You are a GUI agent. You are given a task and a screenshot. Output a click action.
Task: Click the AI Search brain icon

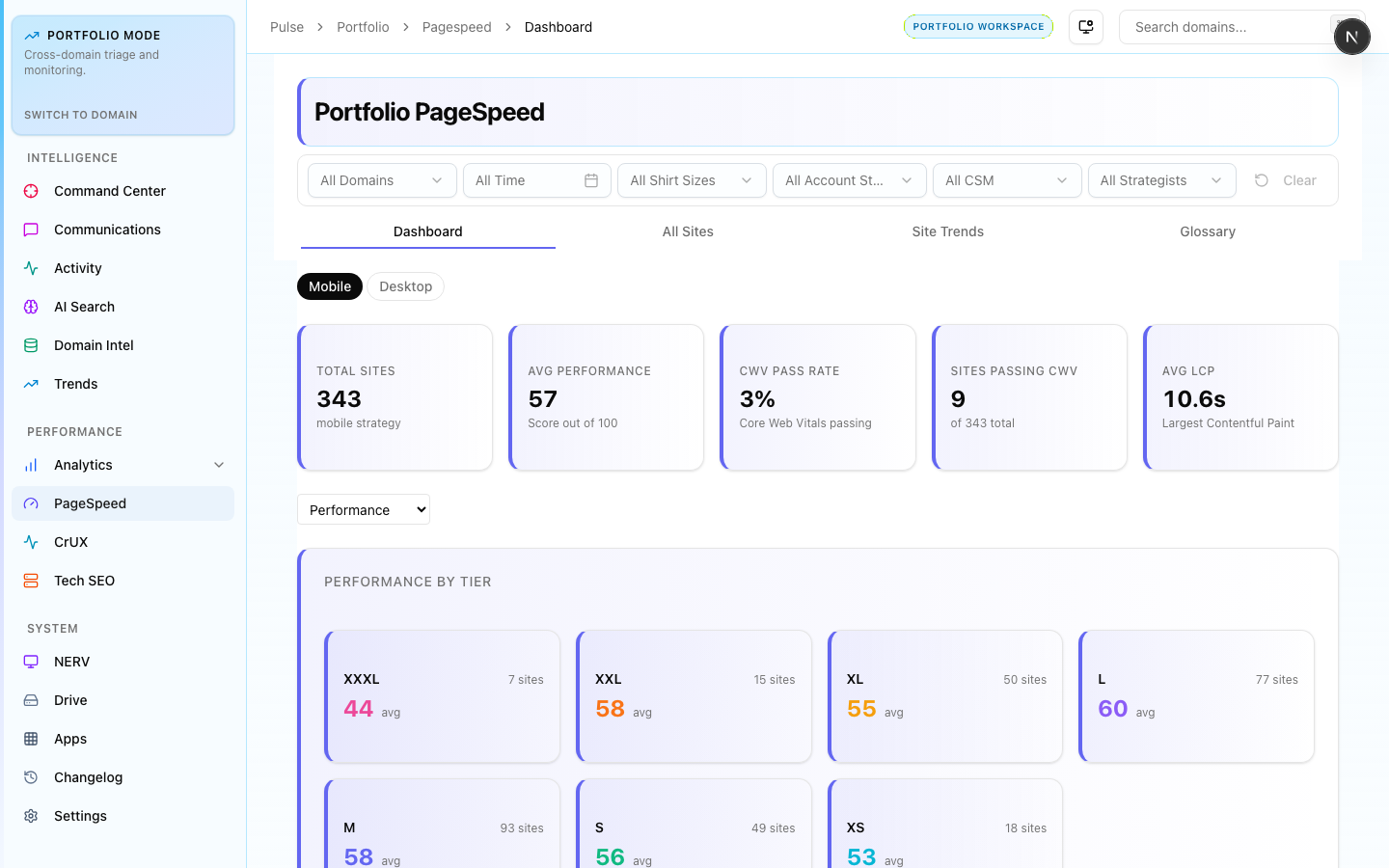point(31,307)
